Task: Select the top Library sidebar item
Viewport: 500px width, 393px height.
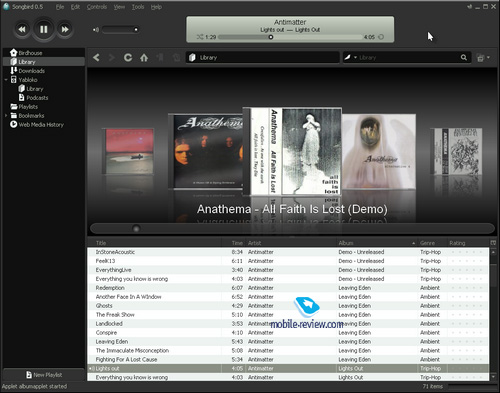Action: coord(44,62)
